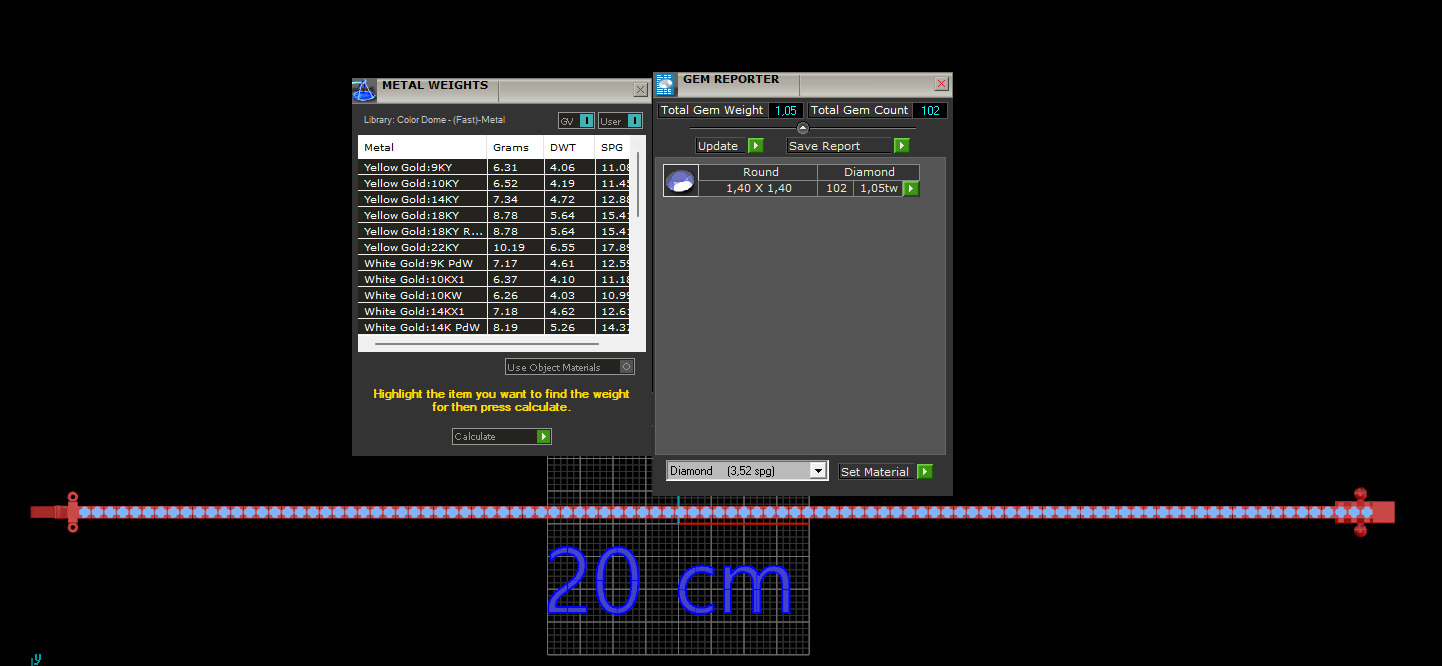Click the 4.06 DWT cell
The width and height of the screenshot is (1442, 666).
[569, 167]
